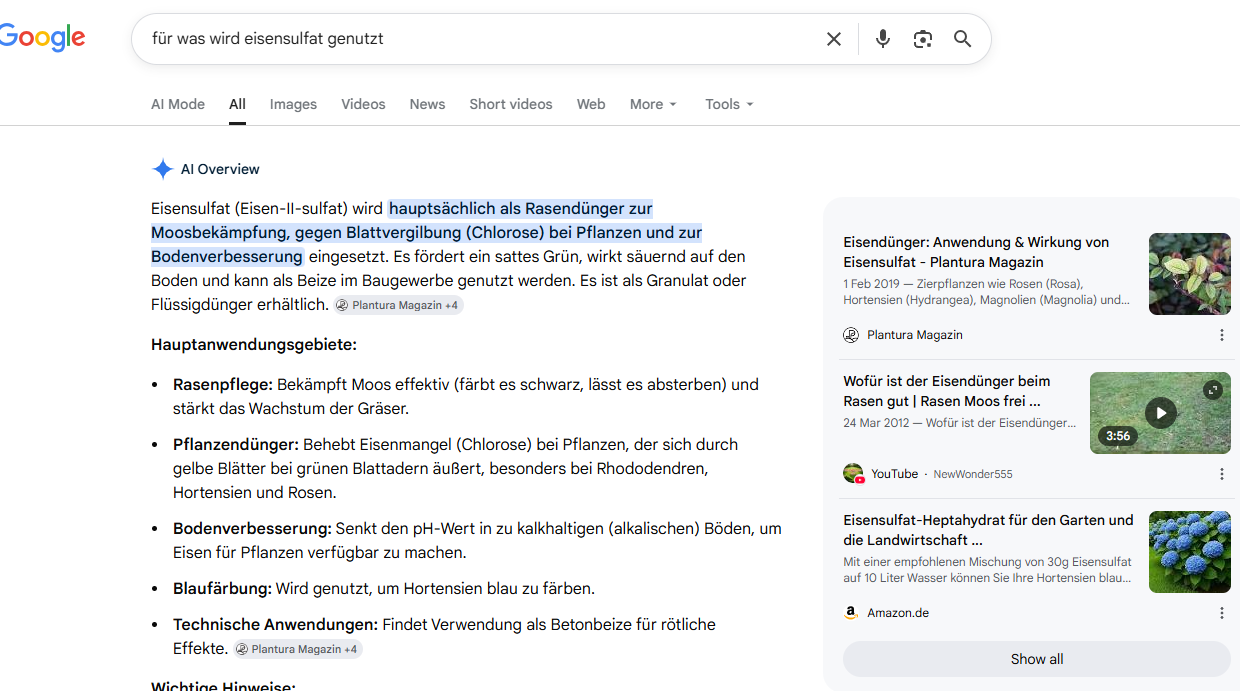Switch to AI Mode tab

[x=178, y=104]
